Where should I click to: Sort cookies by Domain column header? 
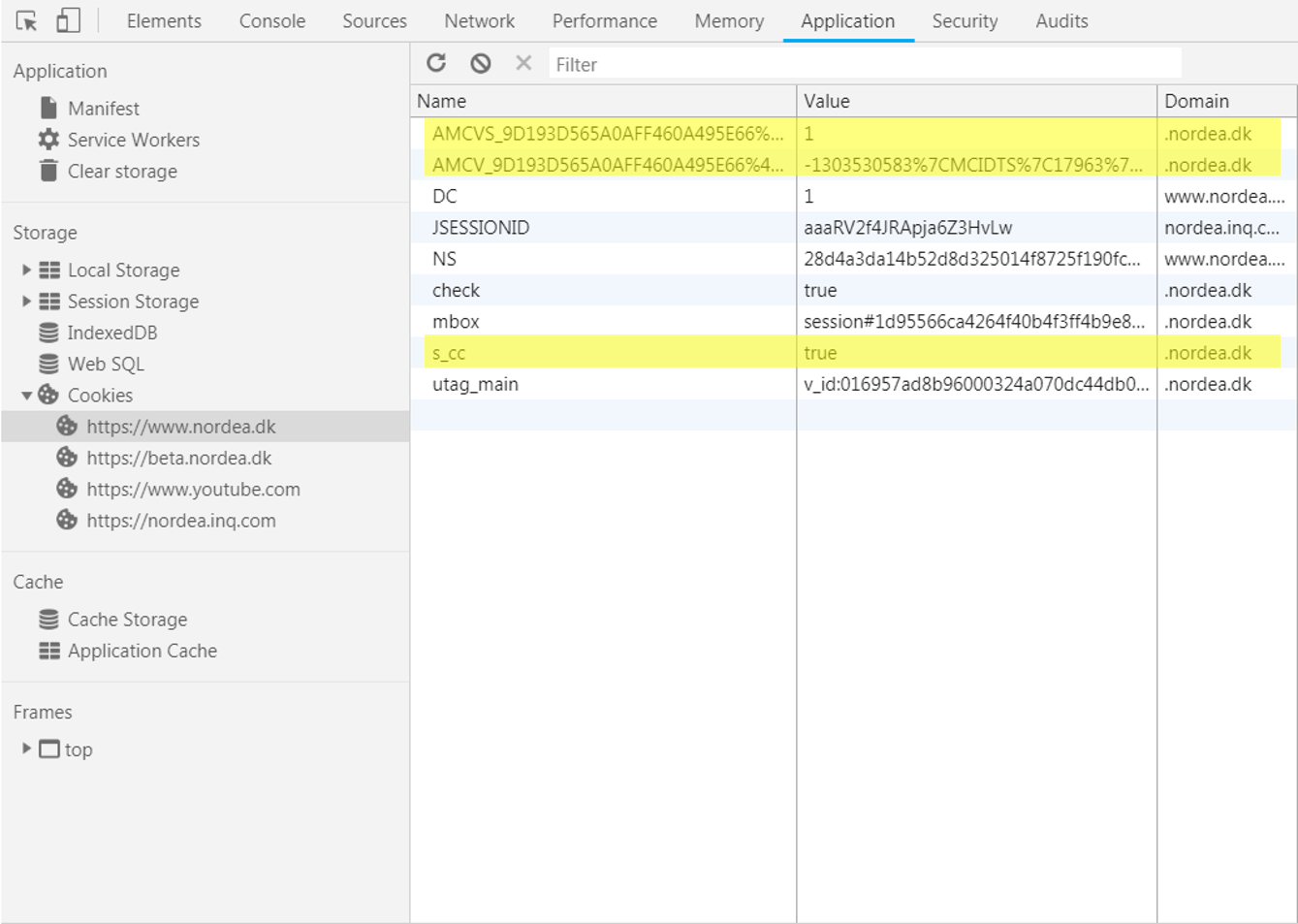coord(1226,101)
